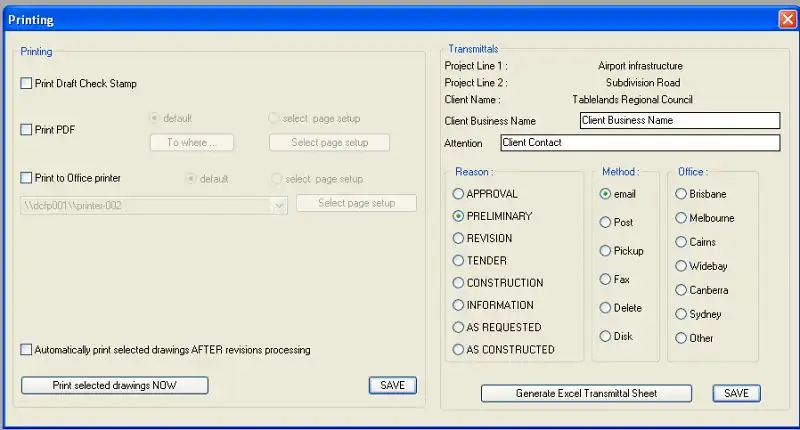Viewport: 800px width, 430px height.
Task: Set method to Post
Action: [605, 222]
